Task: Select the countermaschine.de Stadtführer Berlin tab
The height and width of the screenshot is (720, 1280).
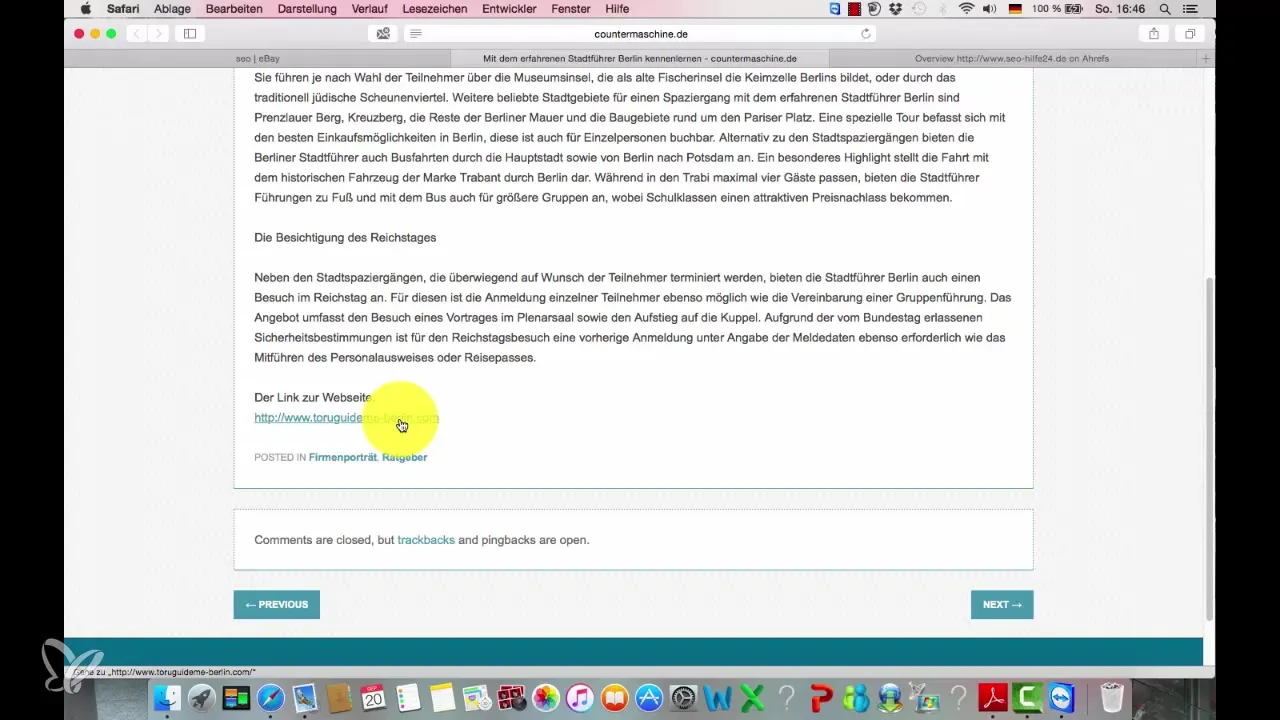Action: click(639, 59)
